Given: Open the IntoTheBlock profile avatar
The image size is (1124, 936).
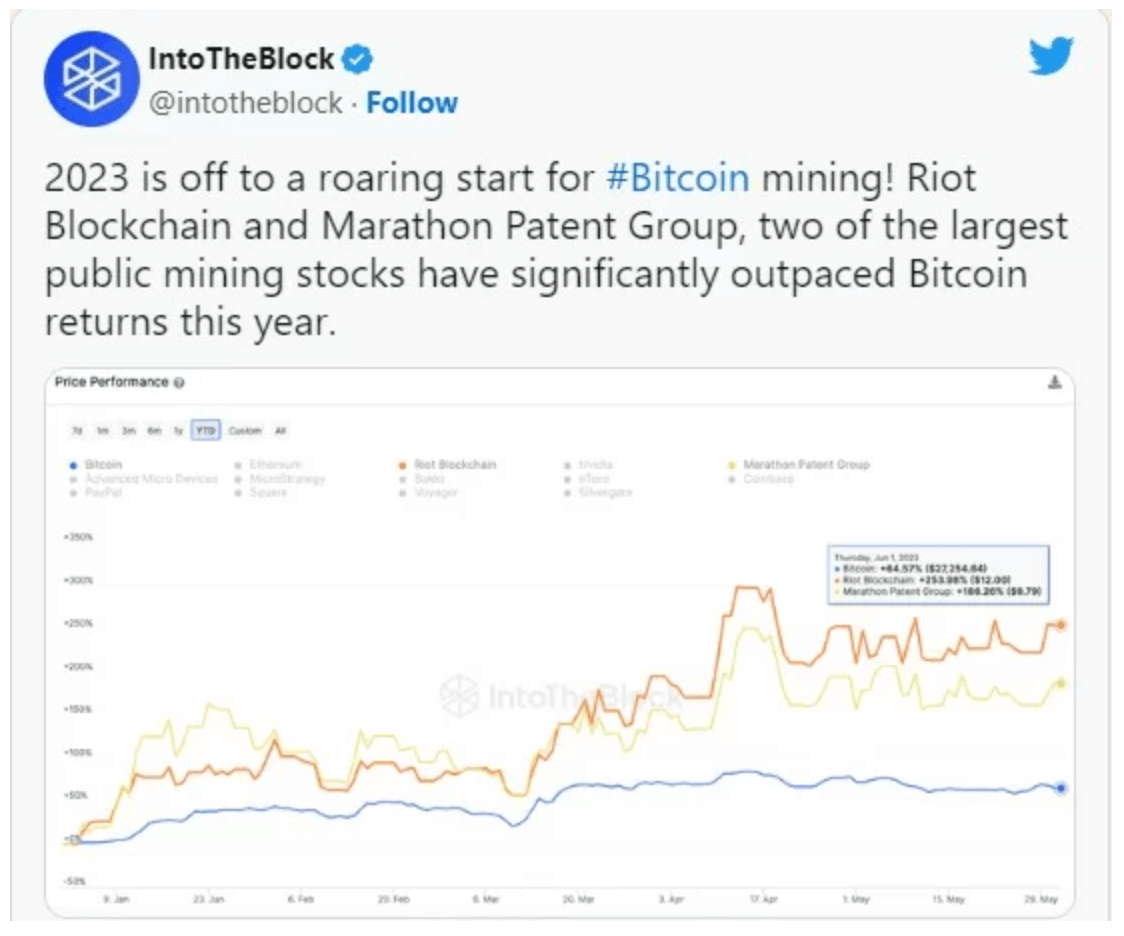Looking at the screenshot, I should coord(92,79).
